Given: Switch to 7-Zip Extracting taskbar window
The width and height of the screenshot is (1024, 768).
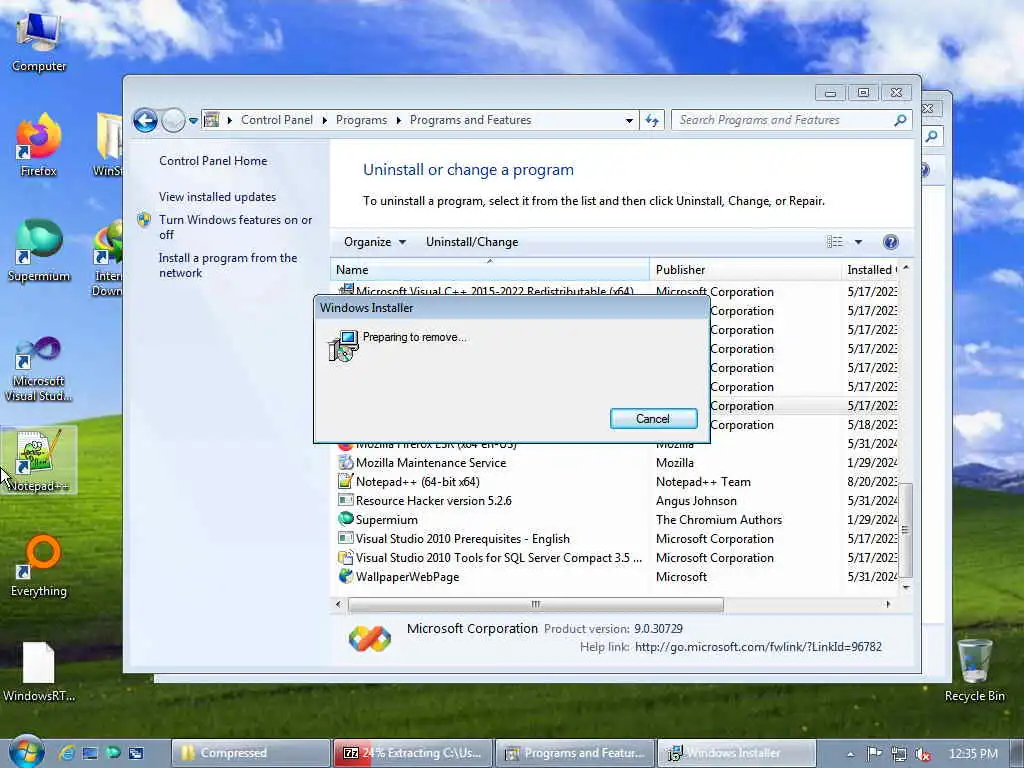Looking at the screenshot, I should (413, 753).
